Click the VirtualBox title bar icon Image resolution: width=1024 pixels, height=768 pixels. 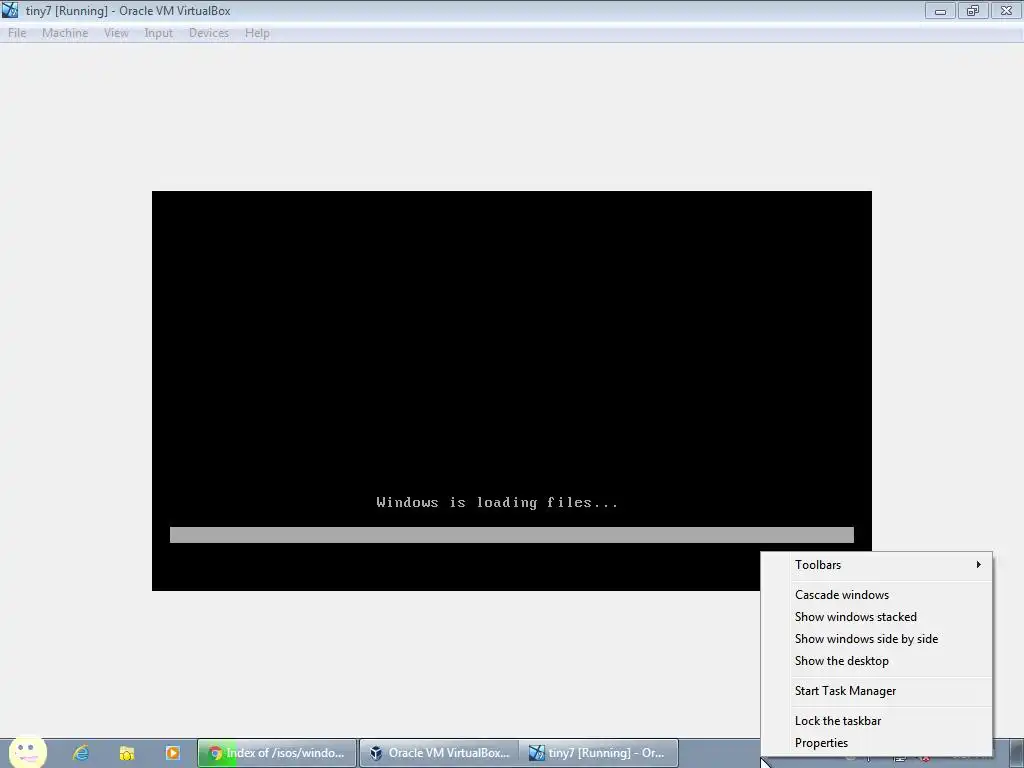pos(10,10)
